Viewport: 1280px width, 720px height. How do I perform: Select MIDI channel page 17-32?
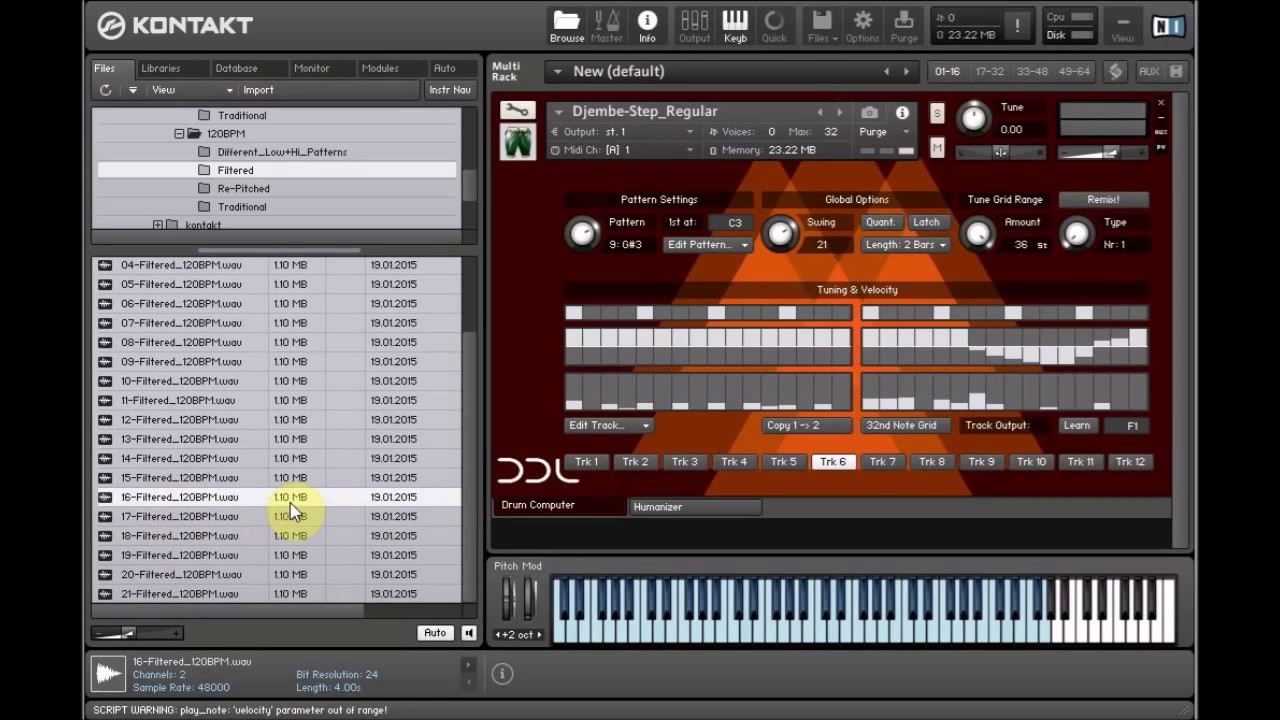pos(989,71)
